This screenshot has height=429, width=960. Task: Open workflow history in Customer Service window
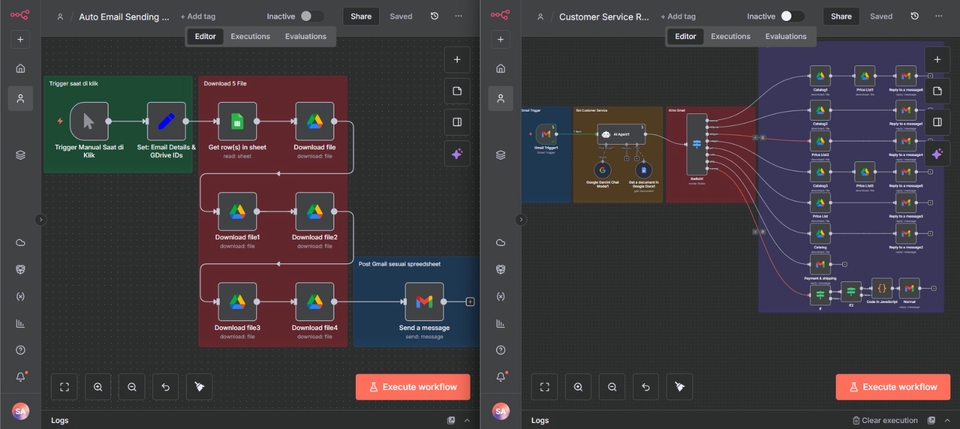point(914,16)
